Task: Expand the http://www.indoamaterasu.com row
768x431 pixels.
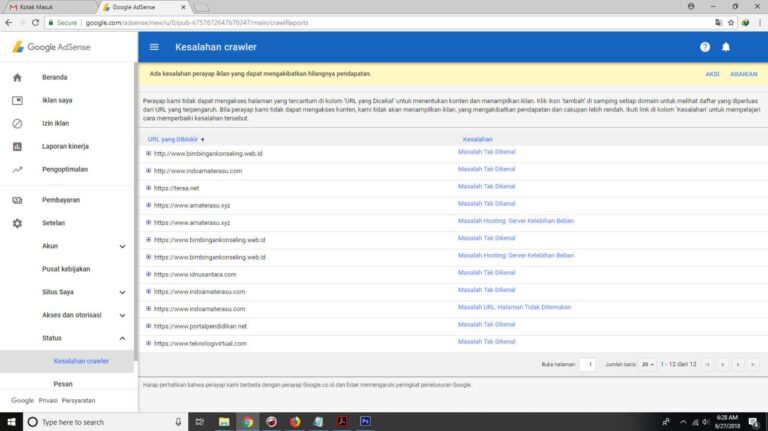Action: point(148,170)
